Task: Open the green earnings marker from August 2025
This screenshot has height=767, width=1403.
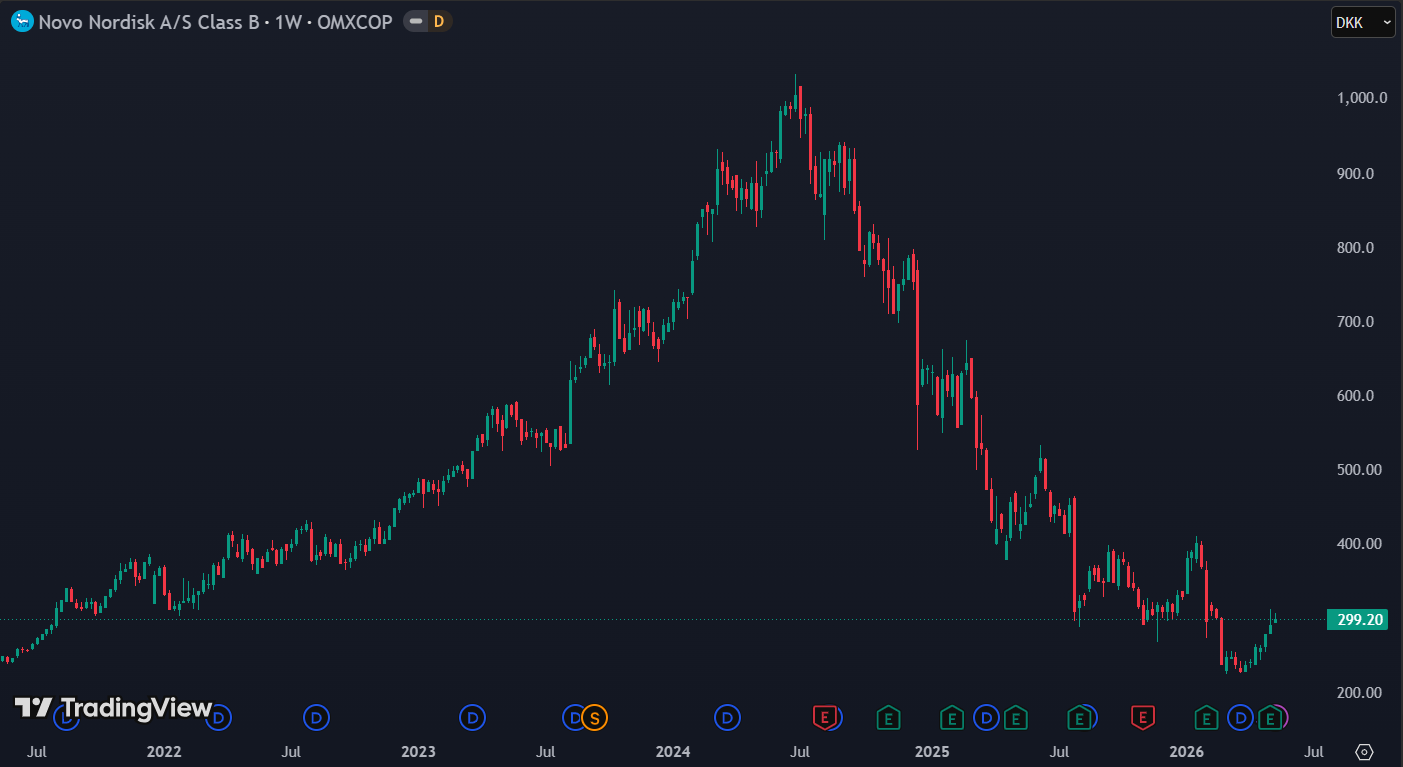Action: 1078,717
